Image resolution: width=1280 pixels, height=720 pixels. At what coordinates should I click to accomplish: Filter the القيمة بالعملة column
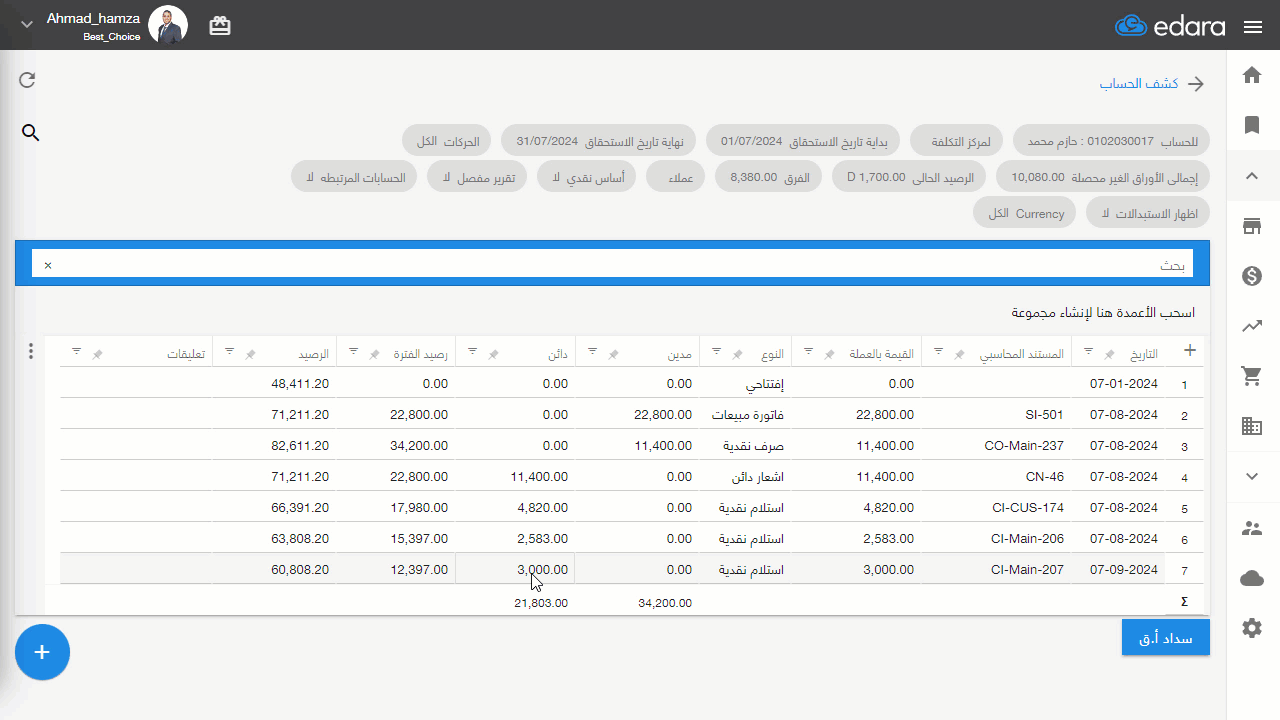[x=810, y=351]
